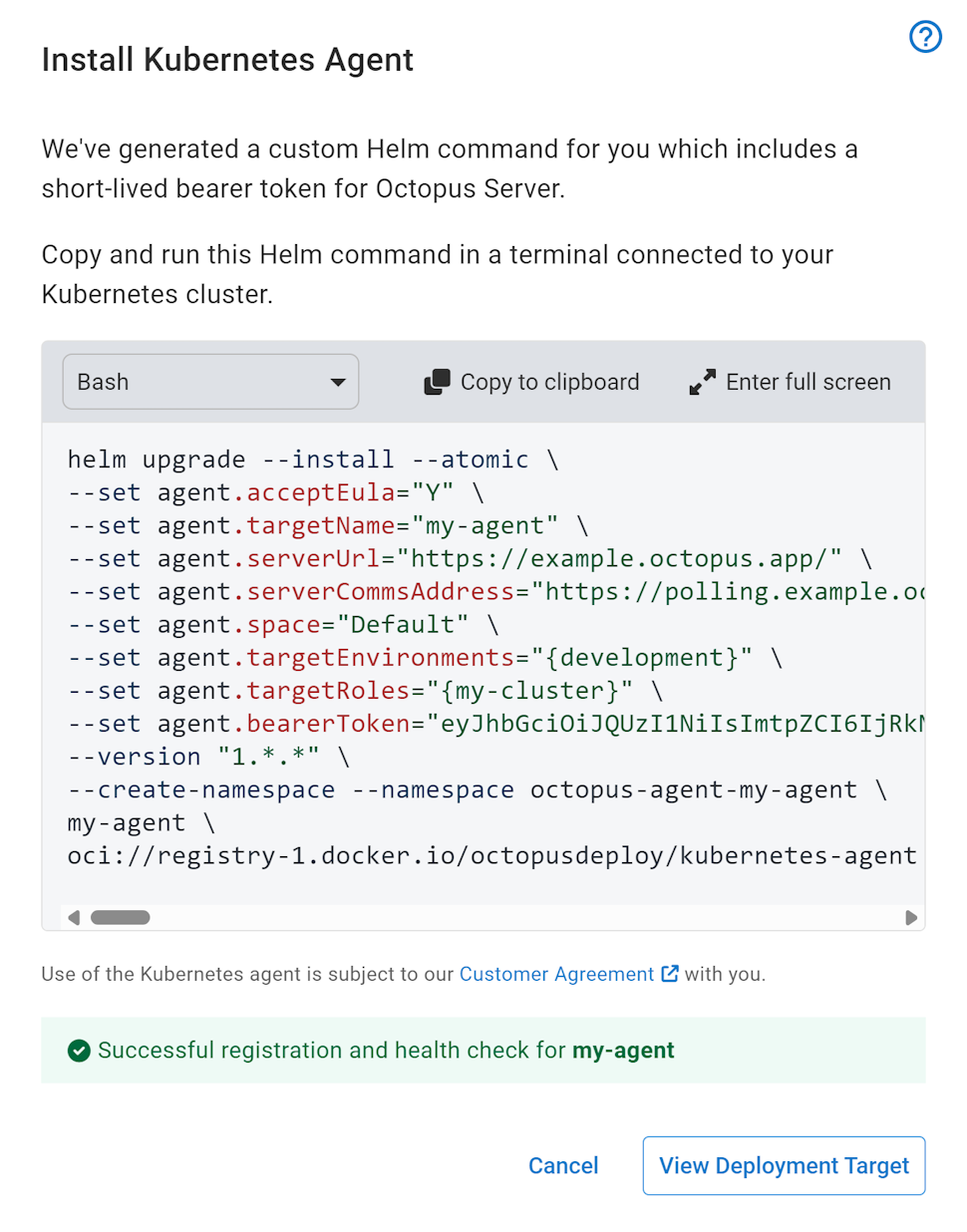Click the 'helm upgrade --install --atomic' line
967x1232 pixels.
[x=313, y=460]
